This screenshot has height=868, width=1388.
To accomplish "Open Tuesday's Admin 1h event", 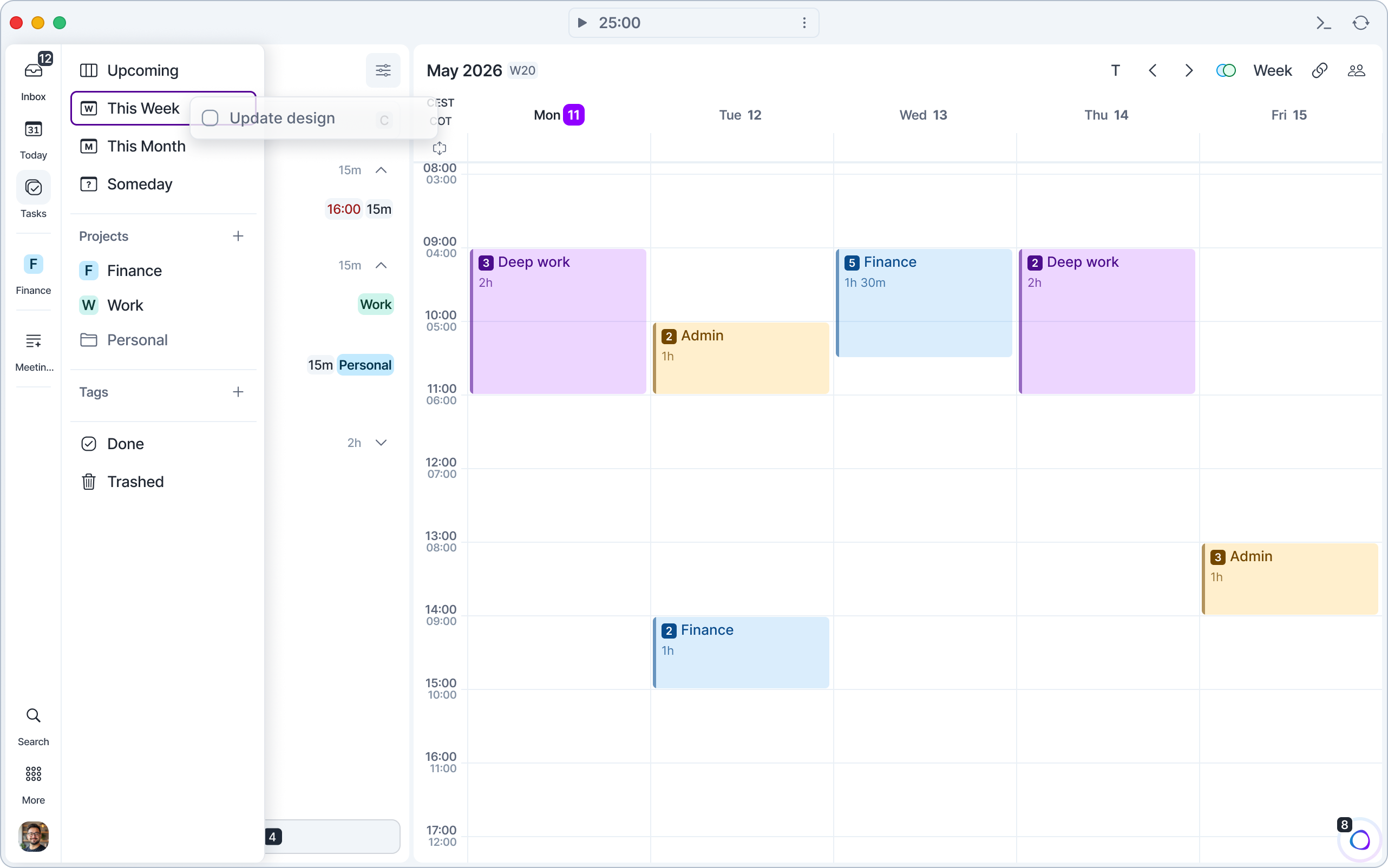I will [x=741, y=358].
